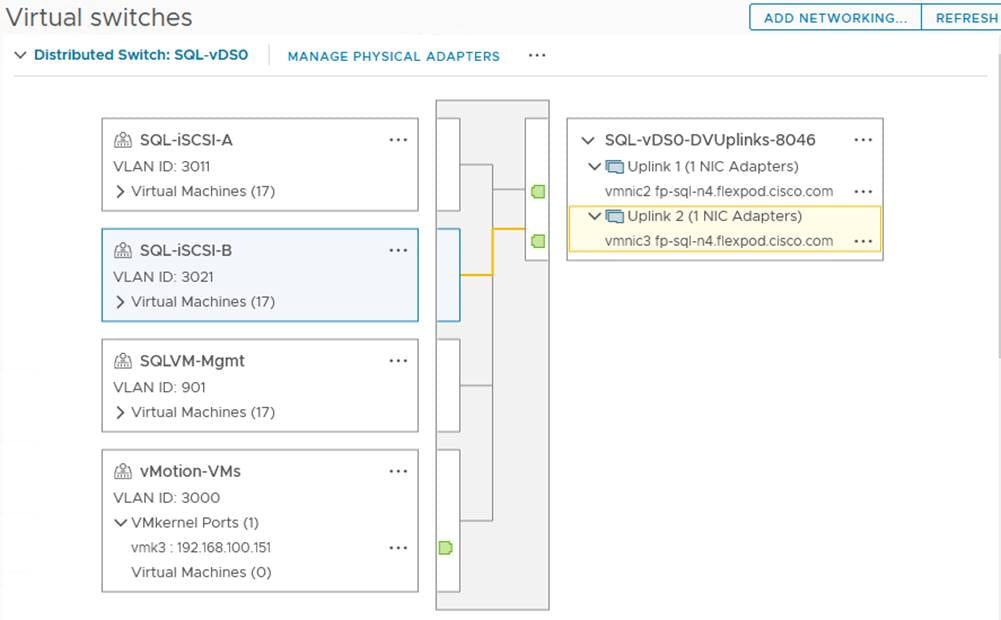Expand Virtual Machines (17) under SQL-iSCSI-B
Viewport: 1001px width, 620px height.
click(119, 302)
